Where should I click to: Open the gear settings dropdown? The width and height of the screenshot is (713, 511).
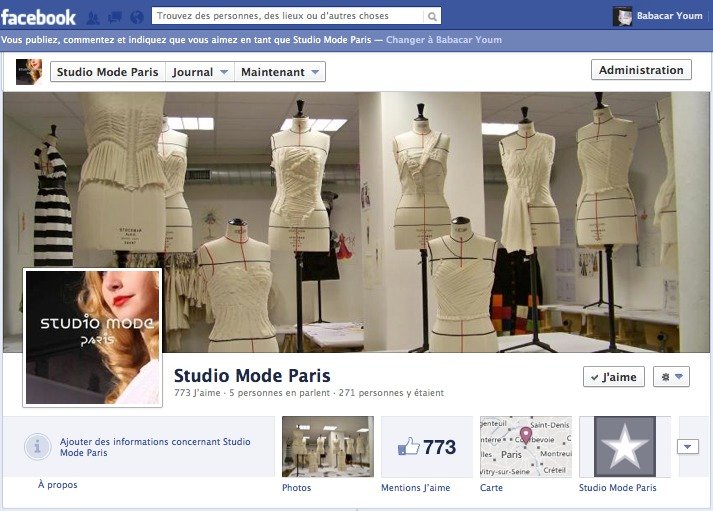tap(671, 377)
